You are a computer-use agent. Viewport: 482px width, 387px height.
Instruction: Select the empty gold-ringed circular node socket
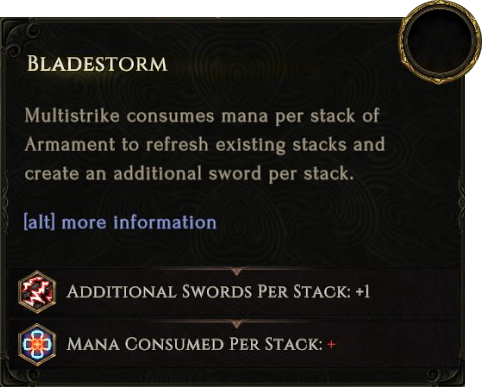pos(439,42)
